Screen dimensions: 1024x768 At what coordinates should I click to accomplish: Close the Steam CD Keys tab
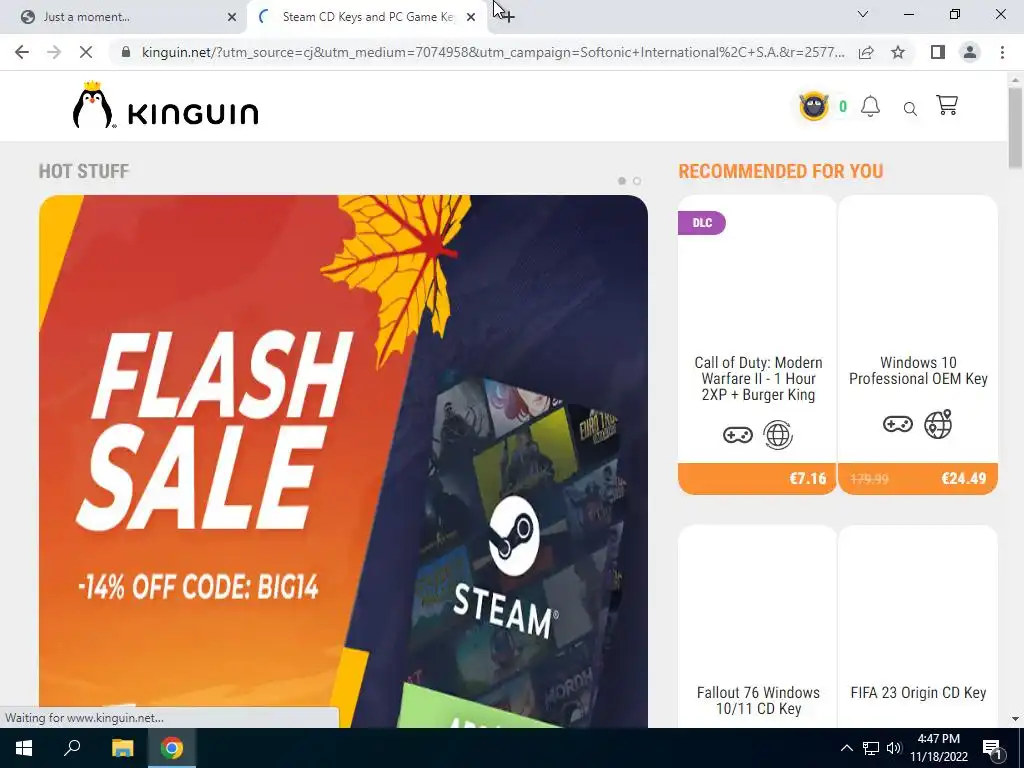pos(471,17)
